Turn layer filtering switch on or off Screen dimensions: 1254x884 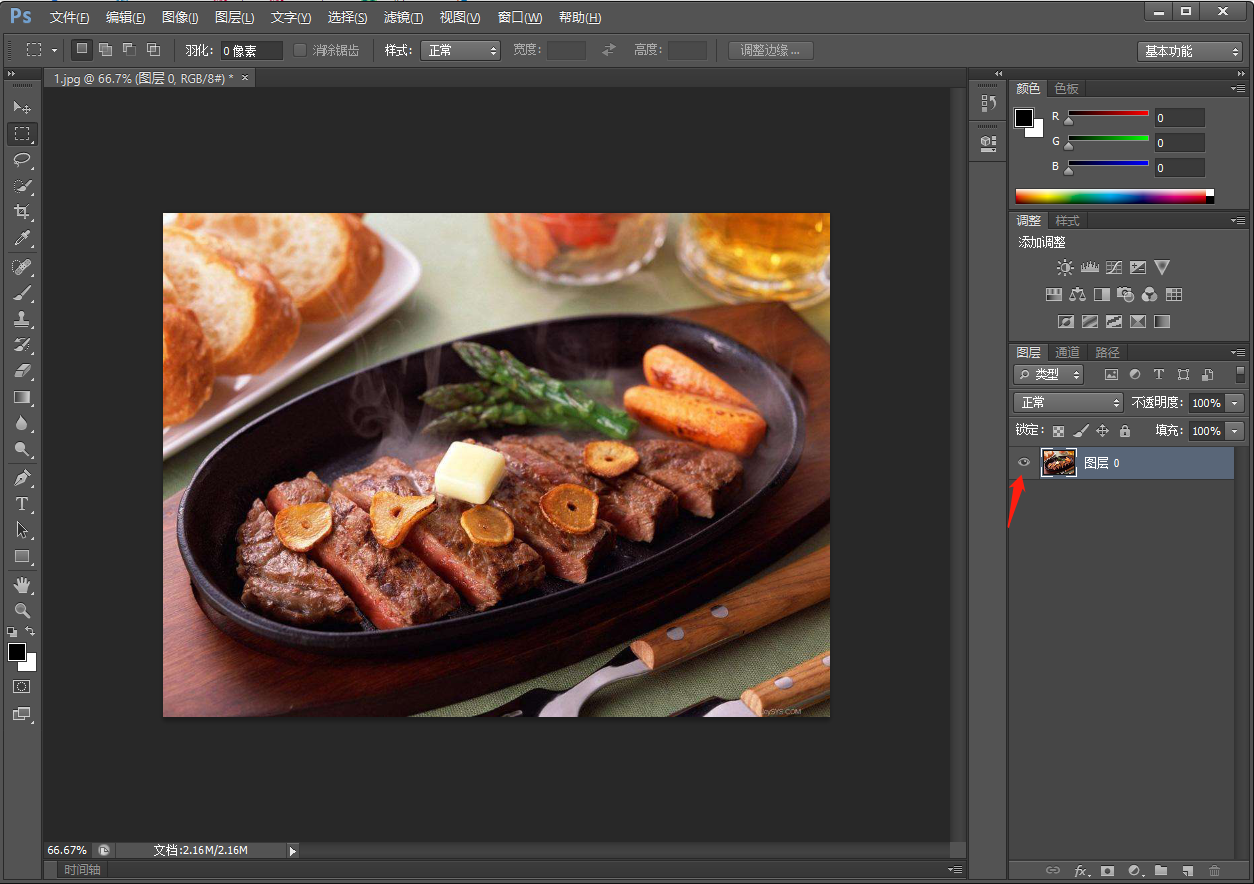(1240, 375)
